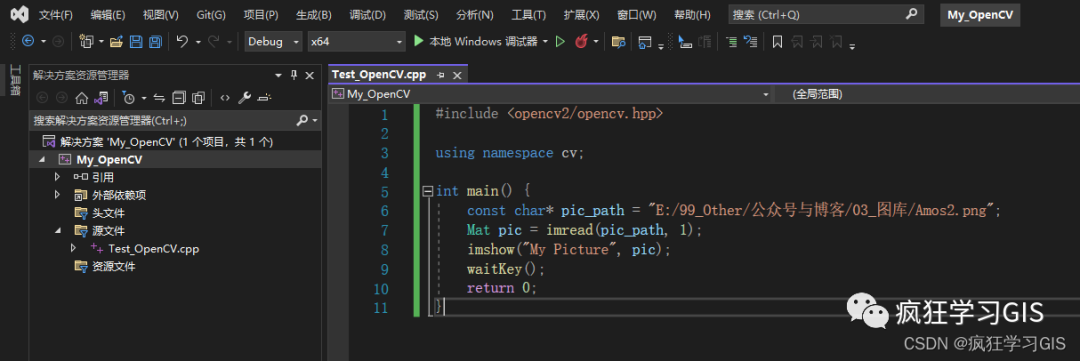Open the debugger target dropdown arrow
This screenshot has width=1080, height=361.
click(x=545, y=42)
